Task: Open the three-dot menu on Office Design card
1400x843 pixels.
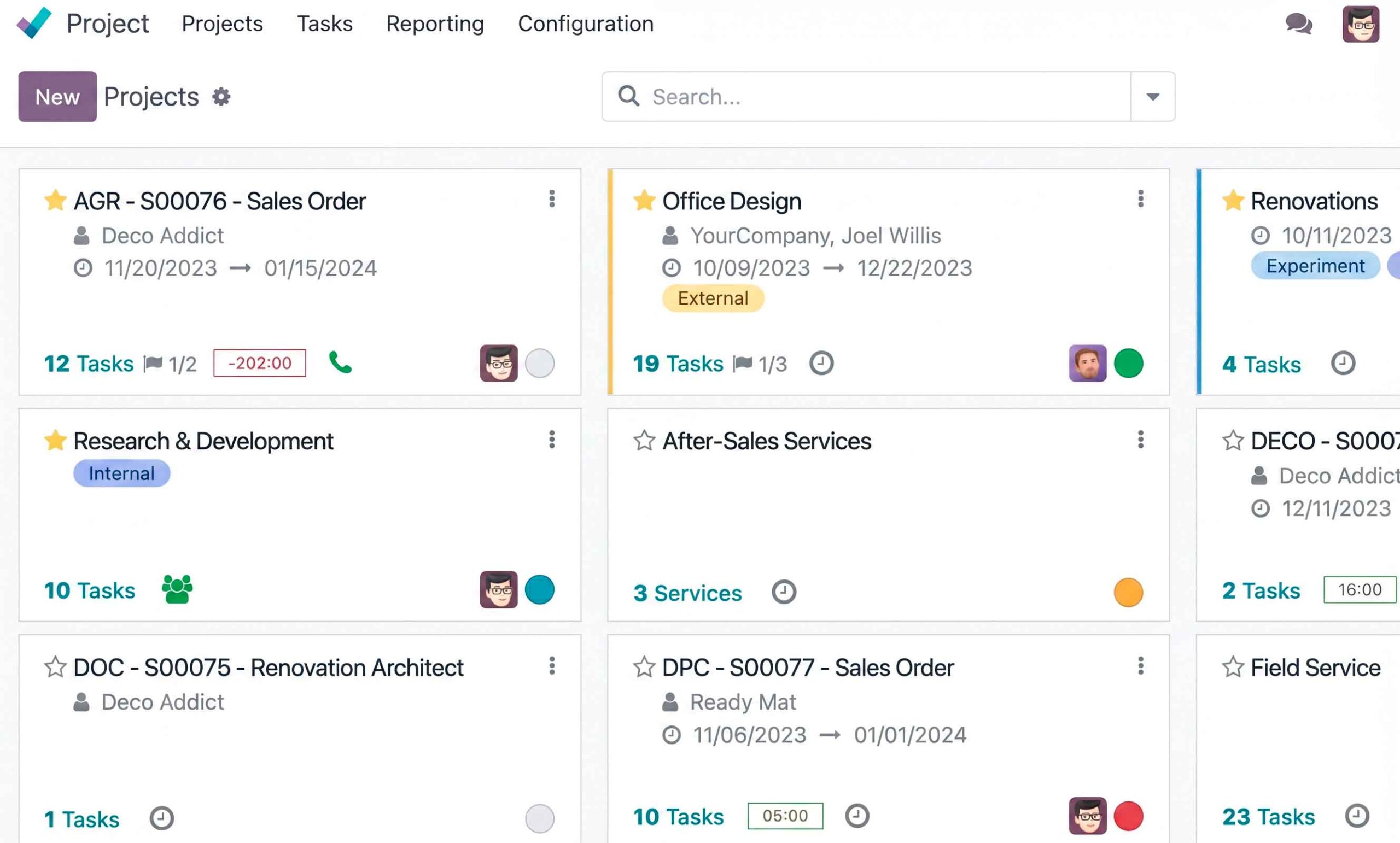Action: point(1140,199)
